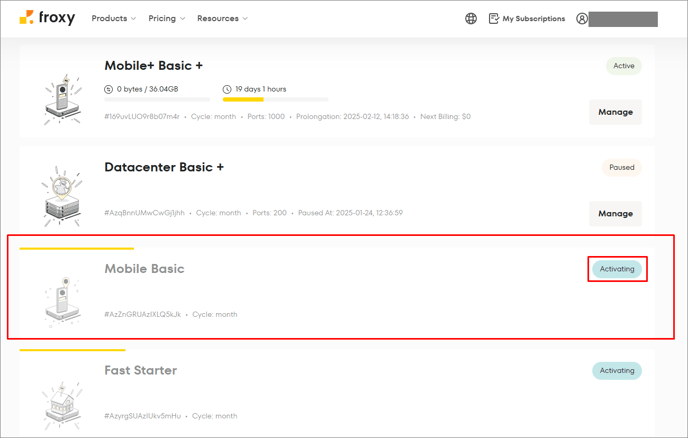Click the Mobile Basic phone illustration
688x438 pixels.
click(62, 302)
